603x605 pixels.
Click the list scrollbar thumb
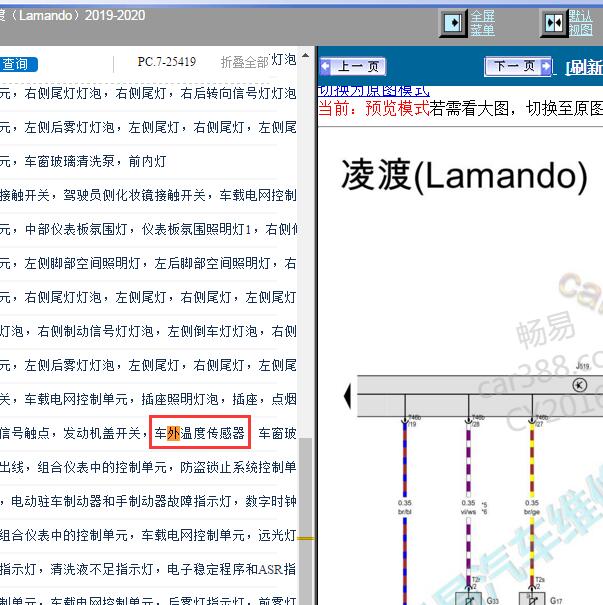(x=306, y=522)
